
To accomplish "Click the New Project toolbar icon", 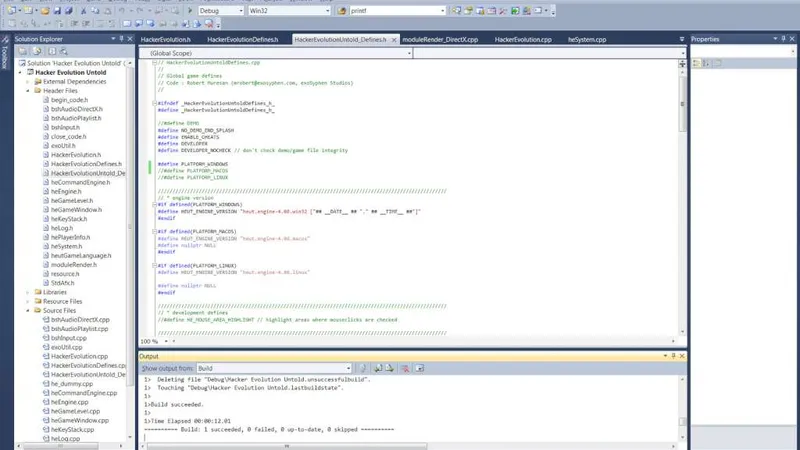I will tap(11, 10).
